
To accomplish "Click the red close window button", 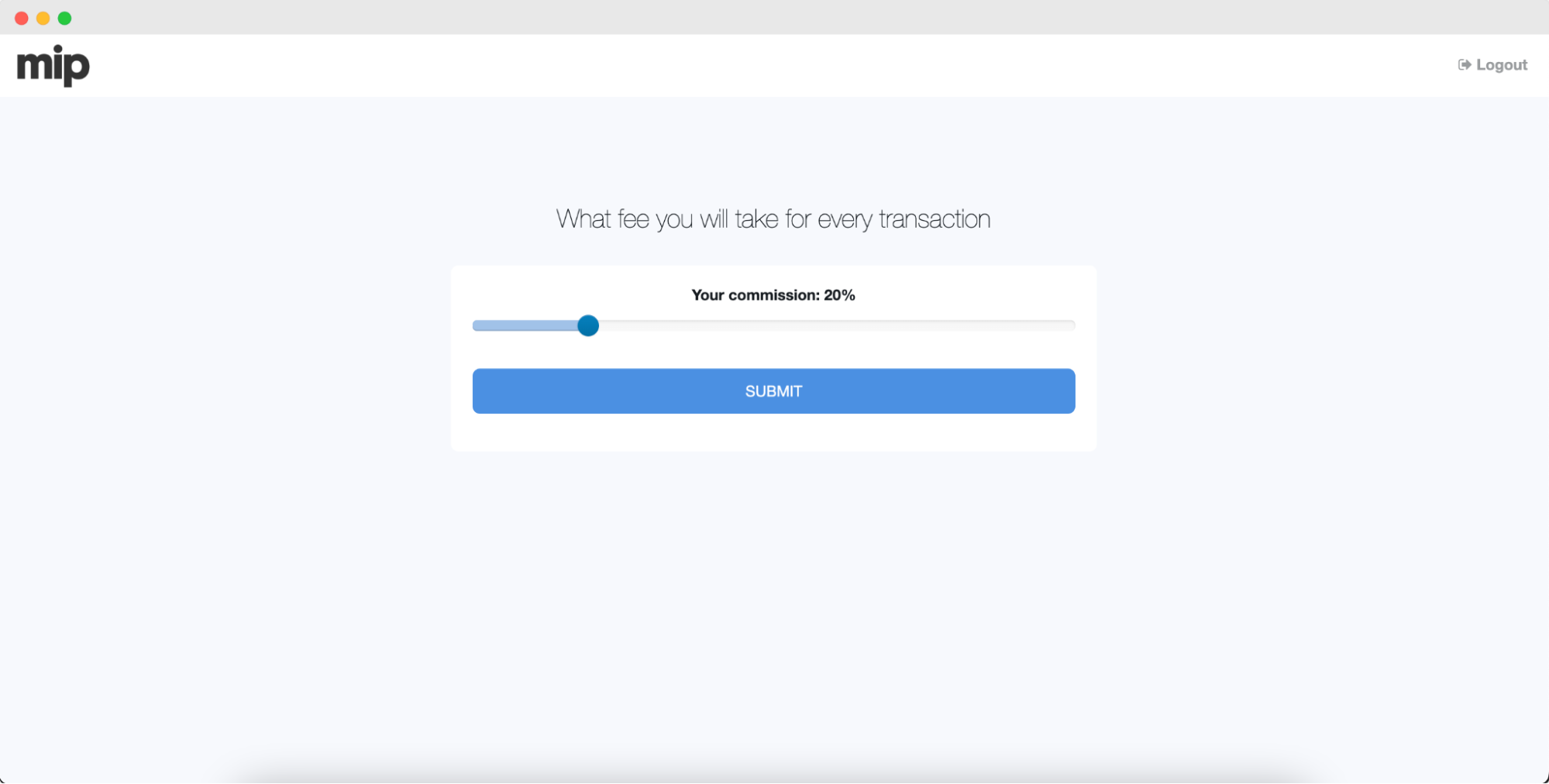I will point(22,18).
